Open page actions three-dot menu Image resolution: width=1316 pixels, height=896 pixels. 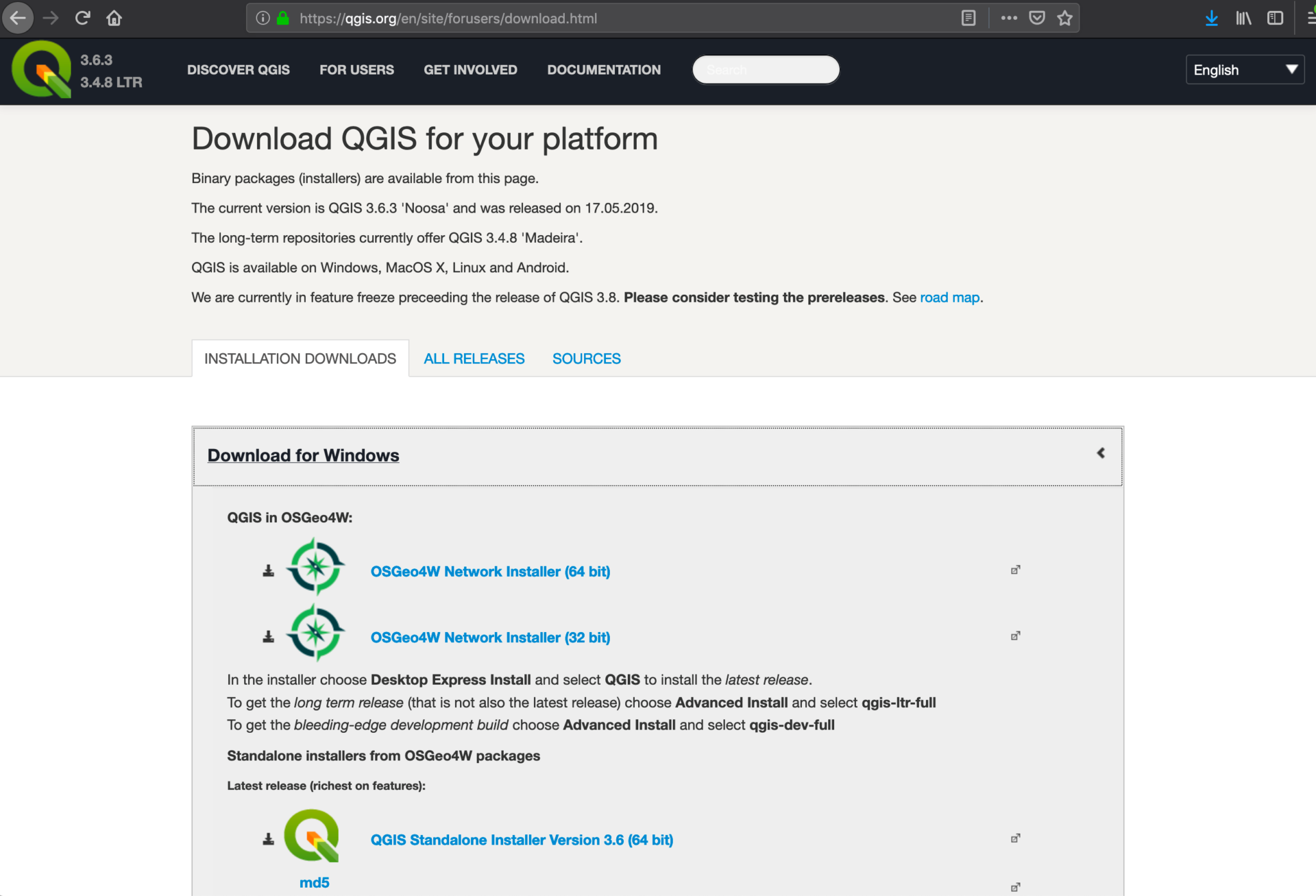[x=1009, y=18]
